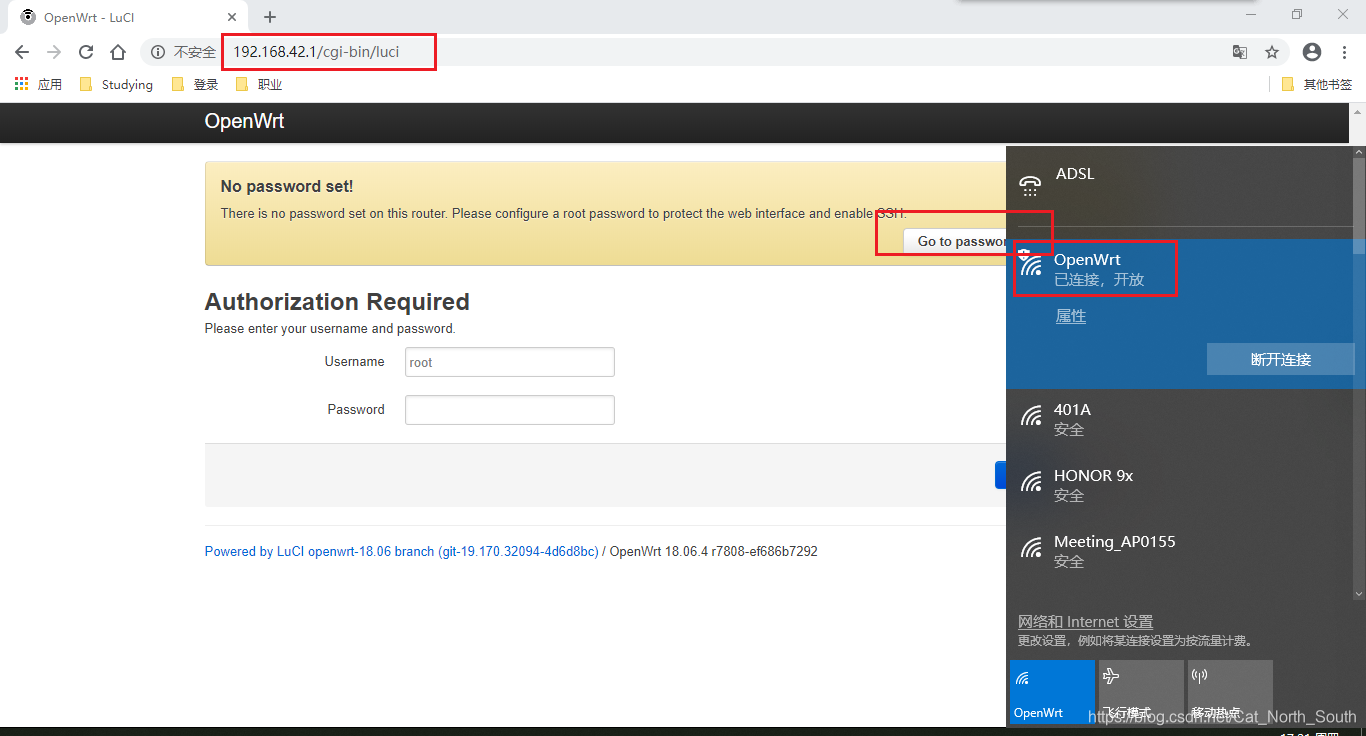Open the browser home page
The width and height of the screenshot is (1366, 736).
pos(118,52)
